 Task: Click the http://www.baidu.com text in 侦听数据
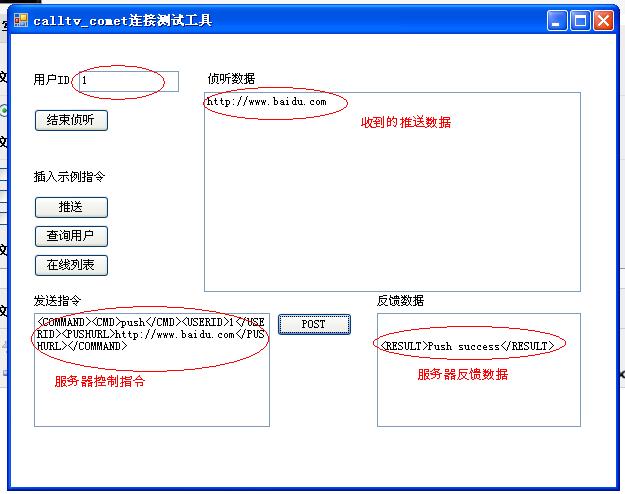pyautogui.click(x=267, y=102)
